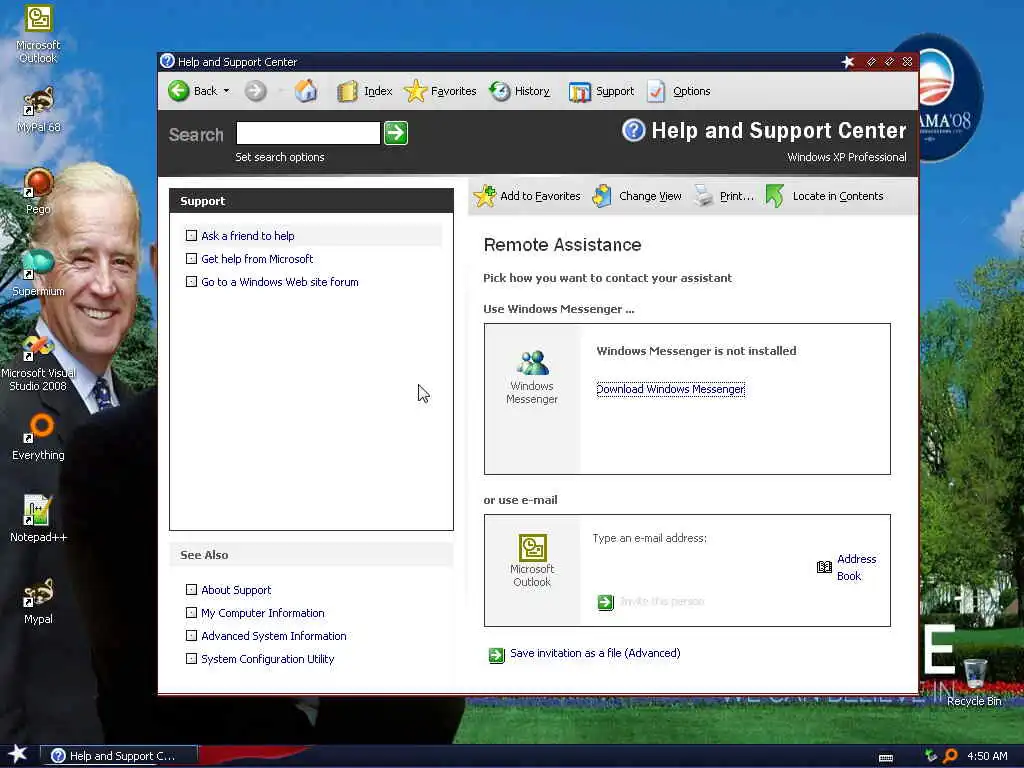The height and width of the screenshot is (768, 1024).
Task: Go to the Home page icon
Action: [x=306, y=91]
